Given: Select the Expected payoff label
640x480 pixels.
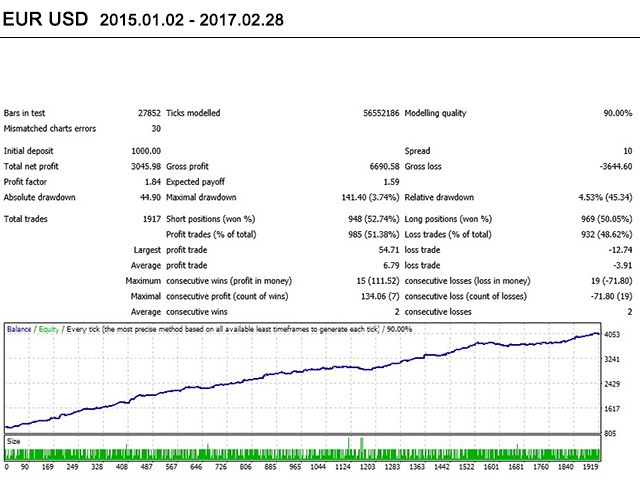Looking at the screenshot, I should click(x=196, y=182).
